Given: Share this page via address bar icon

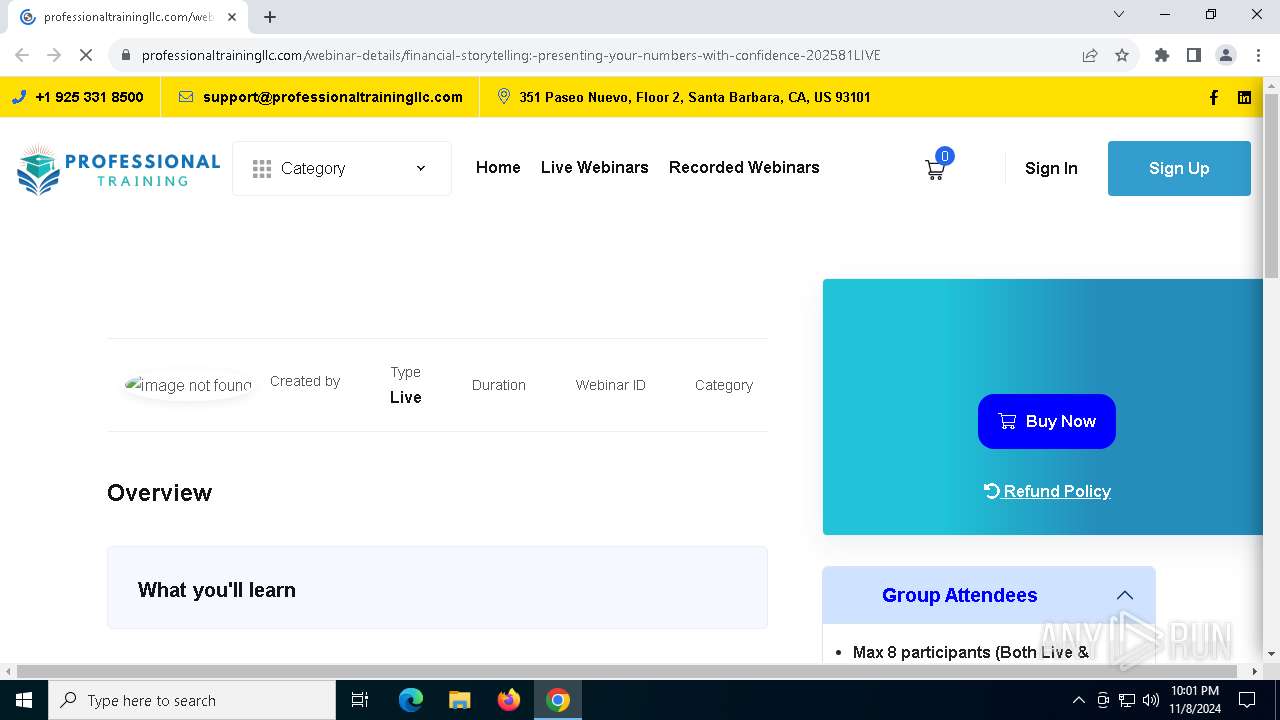Looking at the screenshot, I should pos(1090,55).
